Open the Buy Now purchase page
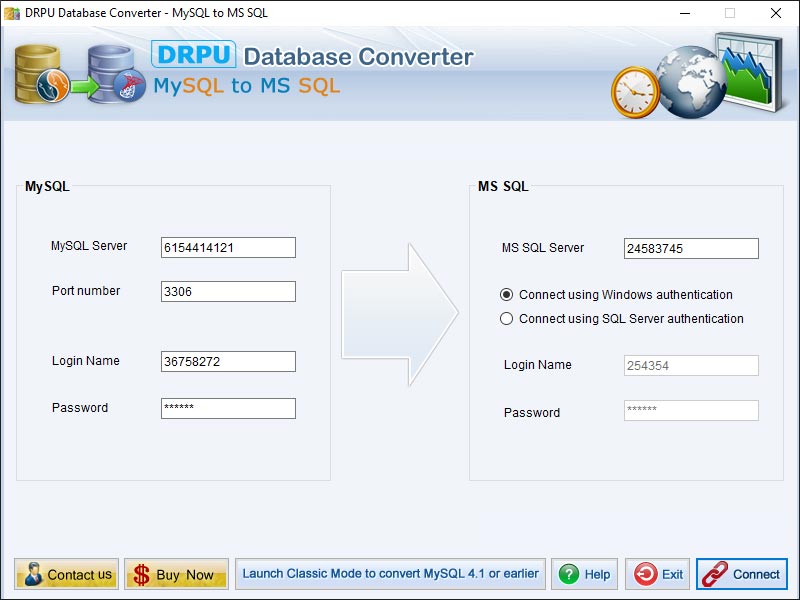The width and height of the screenshot is (800, 600). point(176,574)
